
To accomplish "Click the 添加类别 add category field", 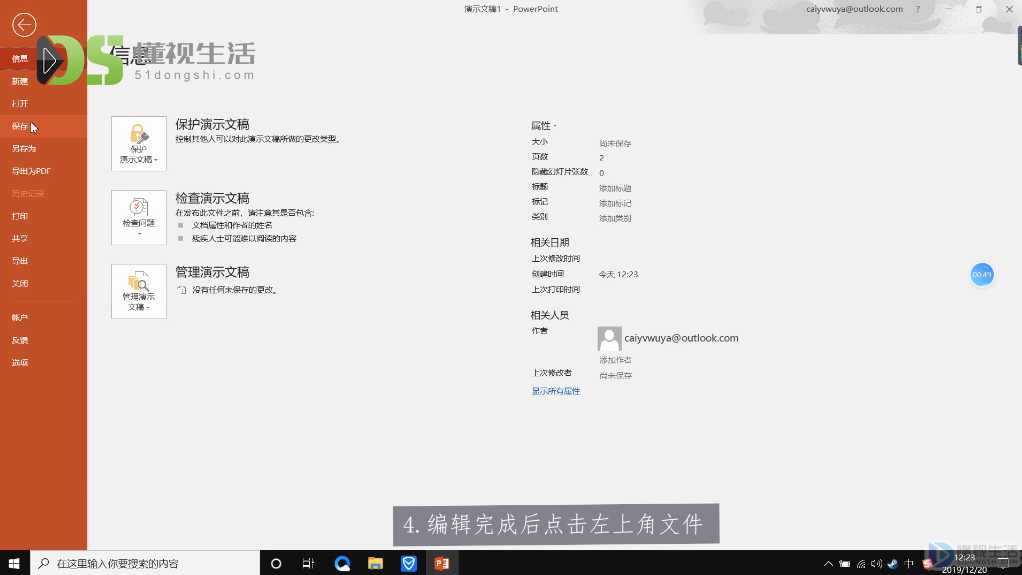I will tap(615, 218).
